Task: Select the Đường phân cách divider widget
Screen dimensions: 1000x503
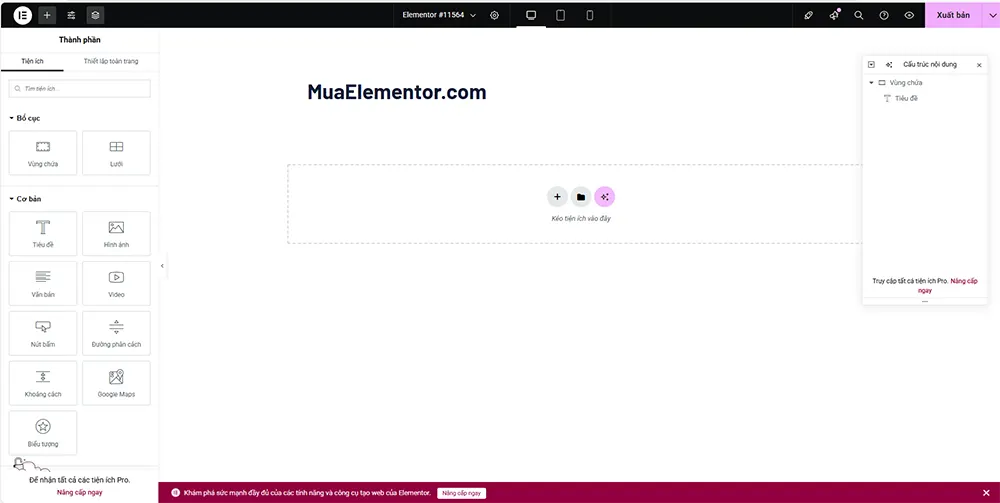Action: (116, 333)
